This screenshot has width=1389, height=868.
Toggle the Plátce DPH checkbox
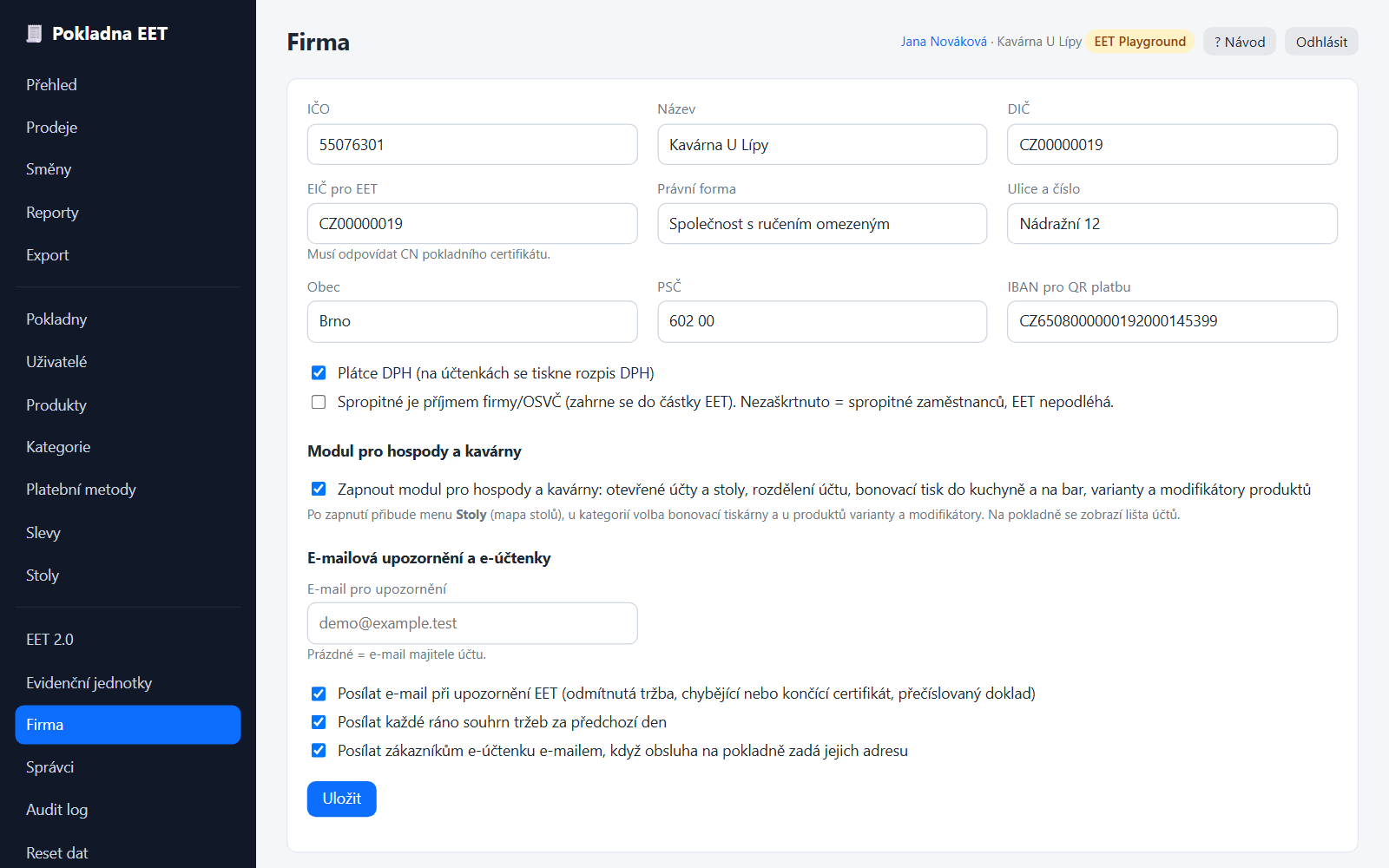pyautogui.click(x=319, y=373)
